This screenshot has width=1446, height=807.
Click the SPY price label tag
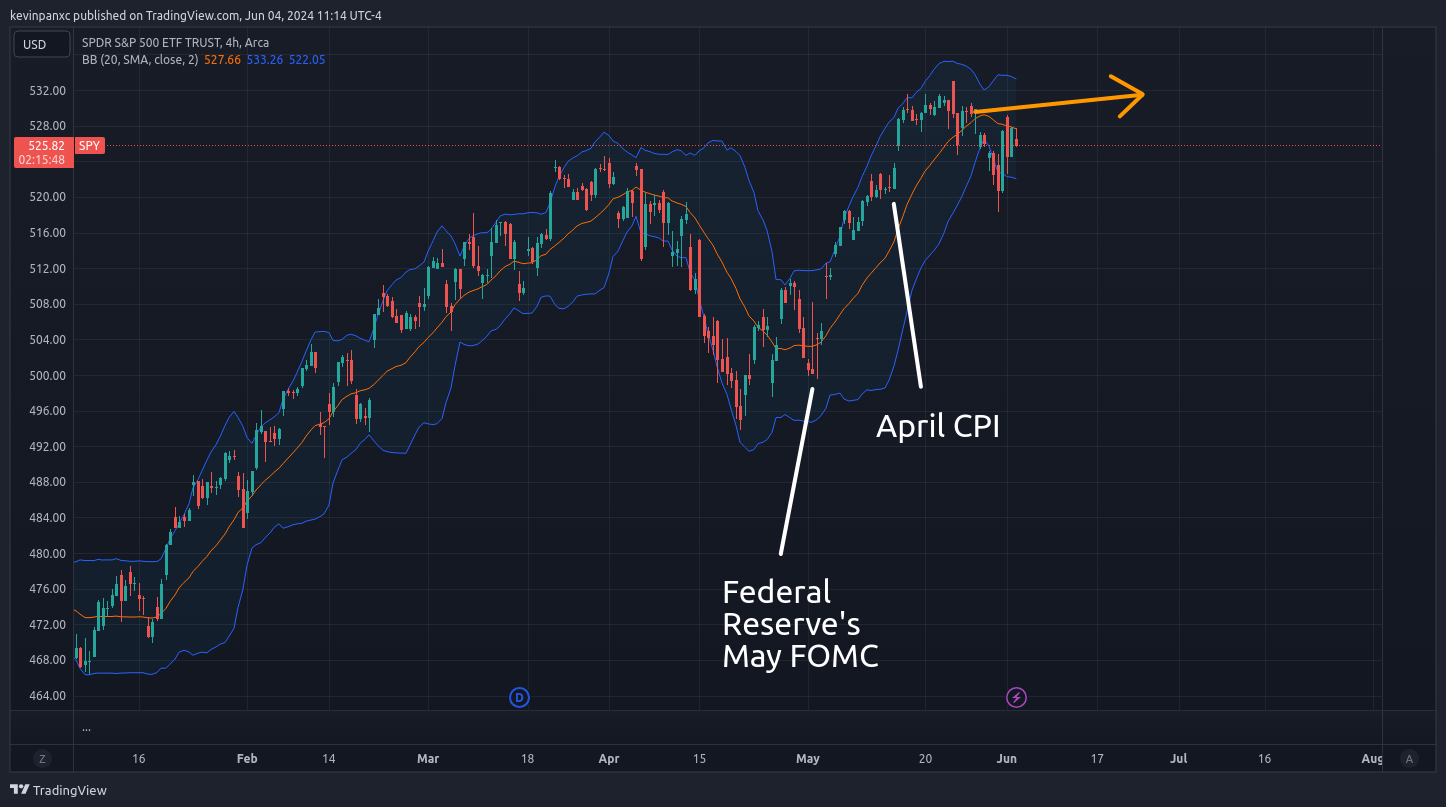click(90, 146)
